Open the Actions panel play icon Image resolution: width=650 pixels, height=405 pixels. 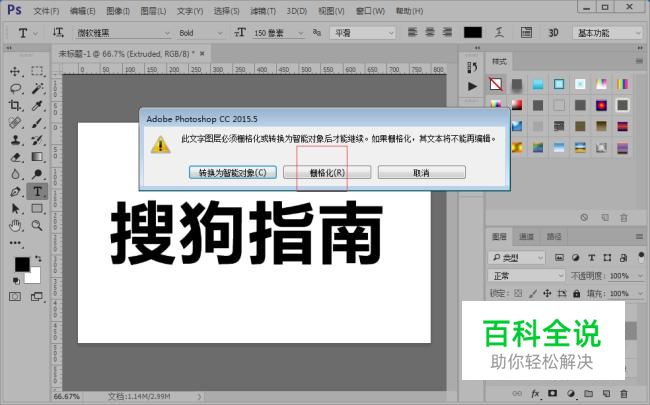point(472,86)
